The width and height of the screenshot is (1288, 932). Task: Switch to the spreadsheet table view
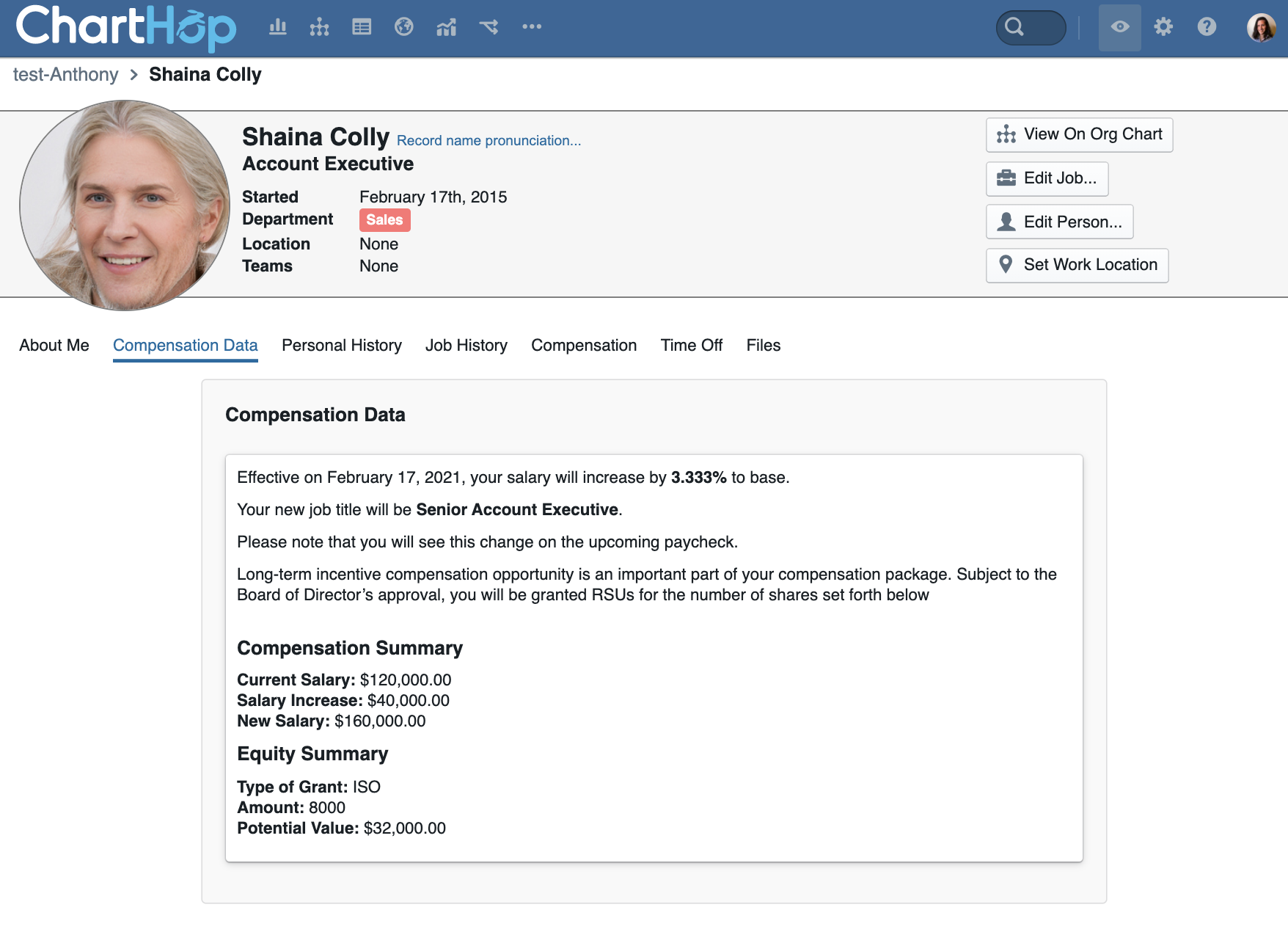[x=361, y=27]
